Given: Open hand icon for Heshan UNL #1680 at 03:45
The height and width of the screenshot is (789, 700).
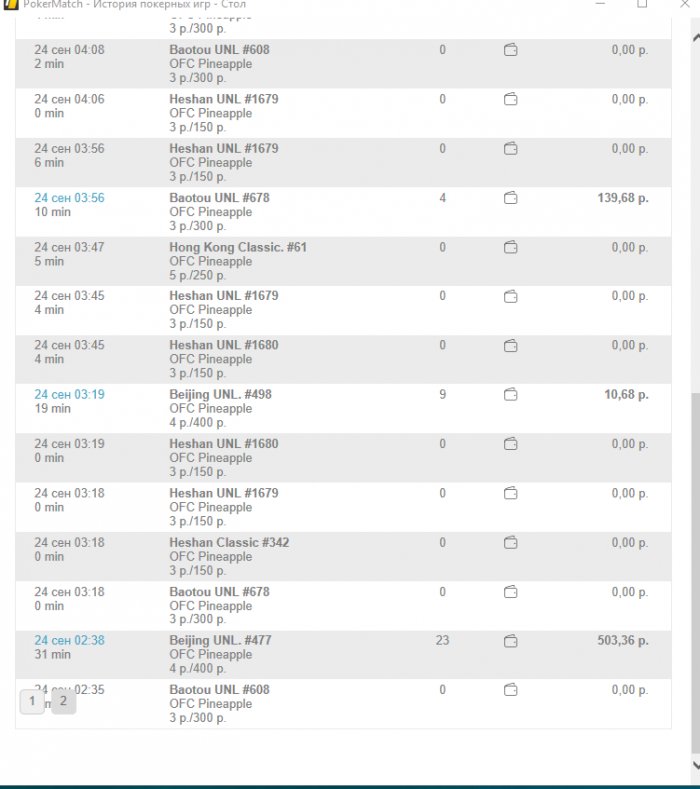Looking at the screenshot, I should [510, 345].
